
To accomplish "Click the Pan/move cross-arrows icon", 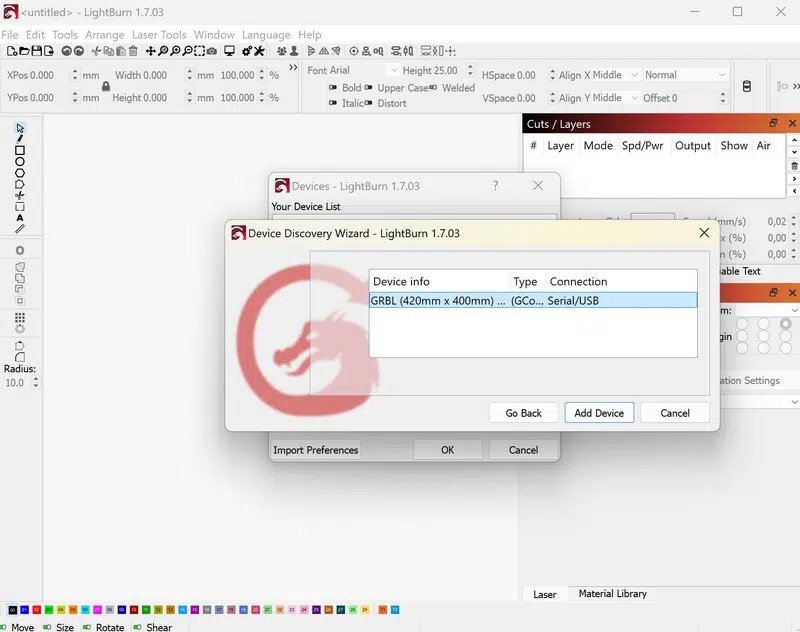I will pyautogui.click(x=151, y=51).
